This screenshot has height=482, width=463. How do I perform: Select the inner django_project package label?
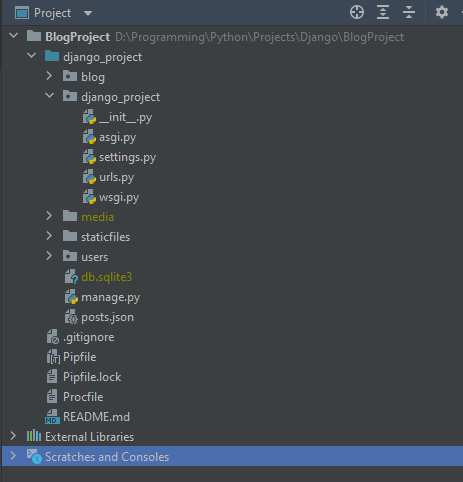pos(120,97)
